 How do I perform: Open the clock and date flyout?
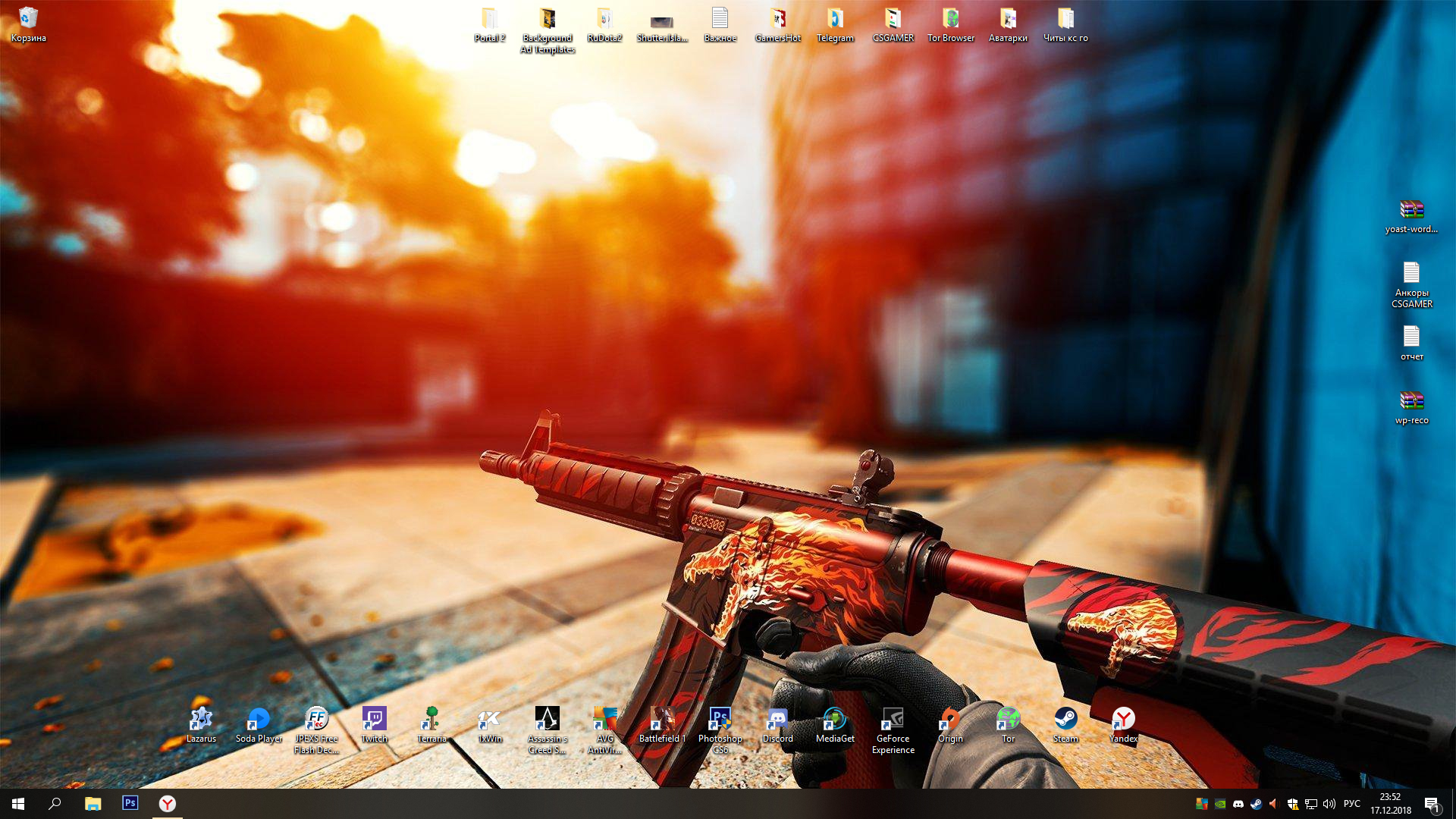pos(1391,804)
